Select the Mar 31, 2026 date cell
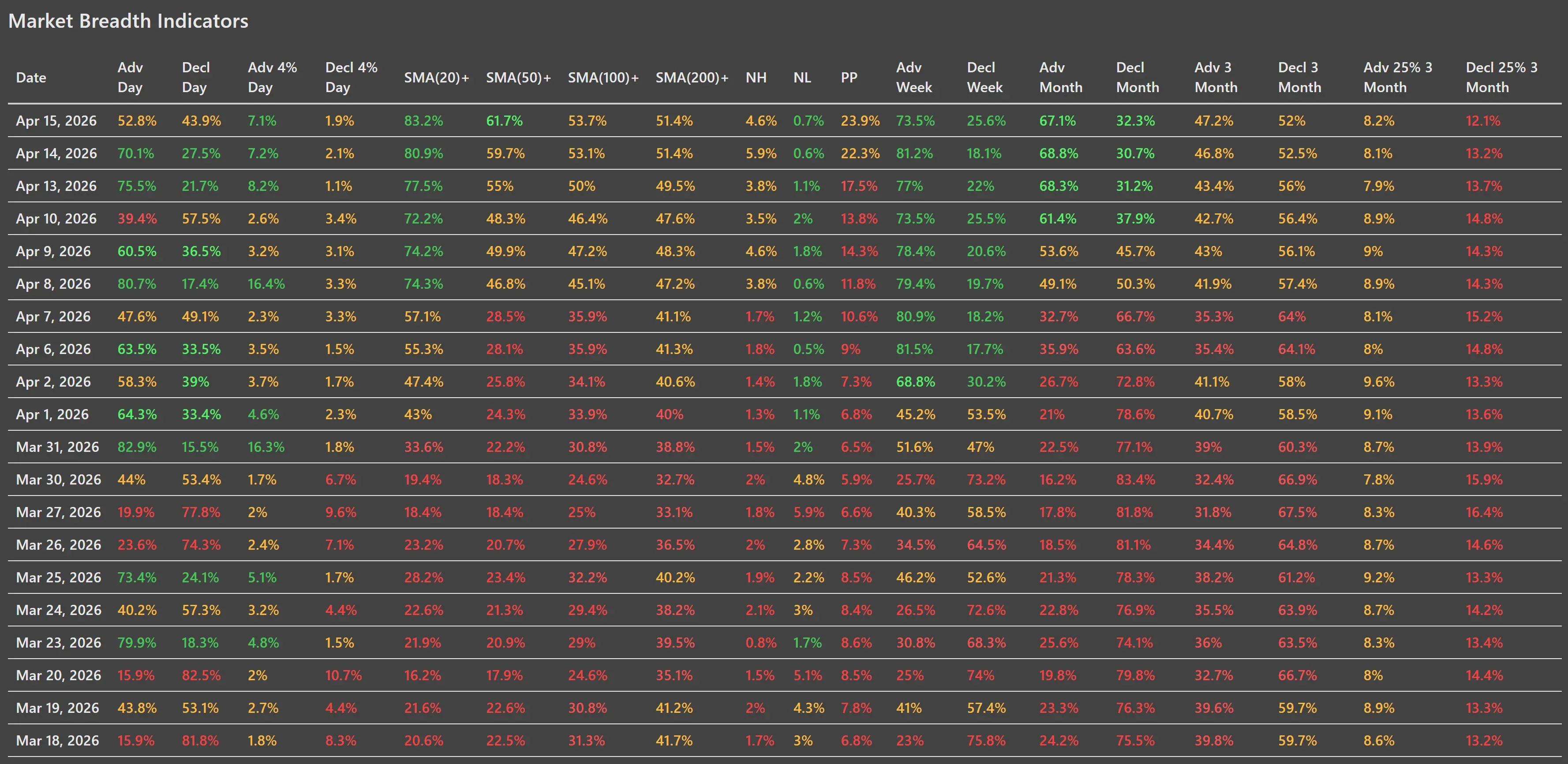The height and width of the screenshot is (764, 1568). (x=58, y=447)
